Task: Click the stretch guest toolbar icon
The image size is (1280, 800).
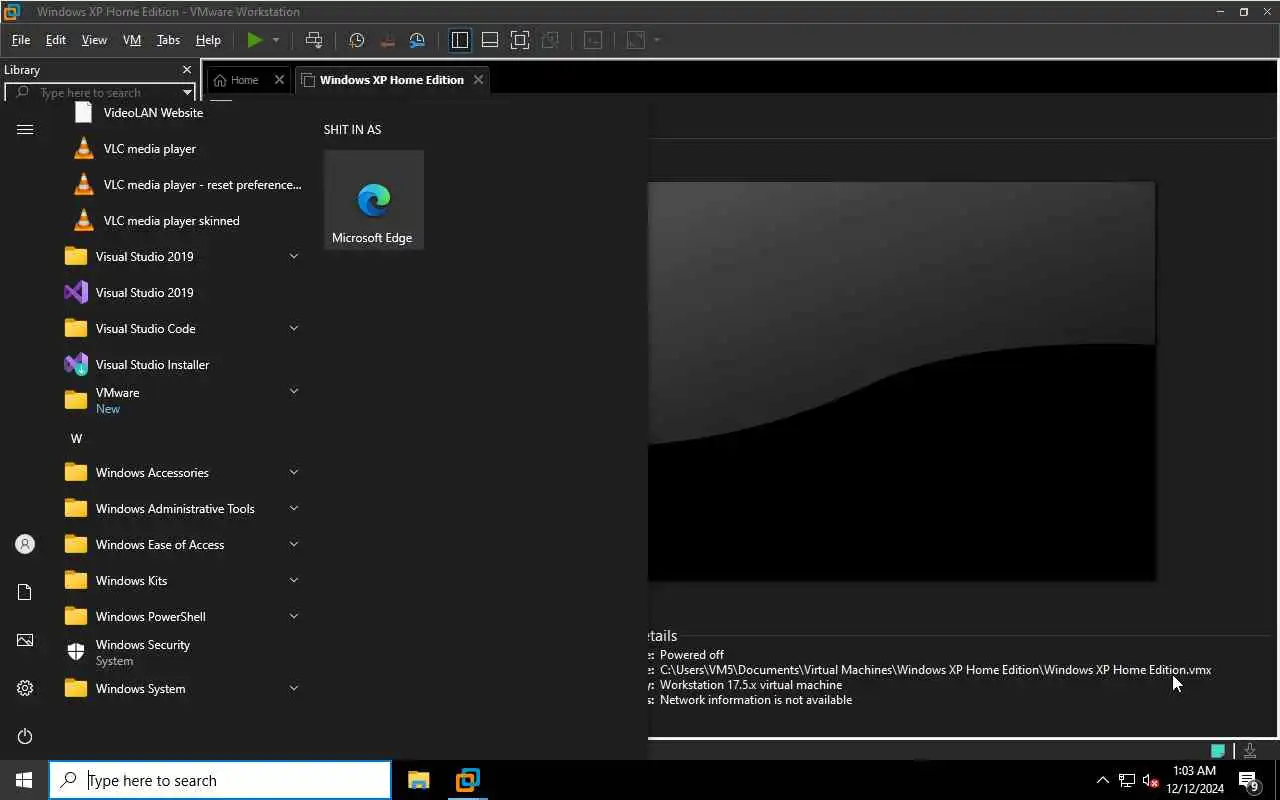Action: click(x=636, y=40)
